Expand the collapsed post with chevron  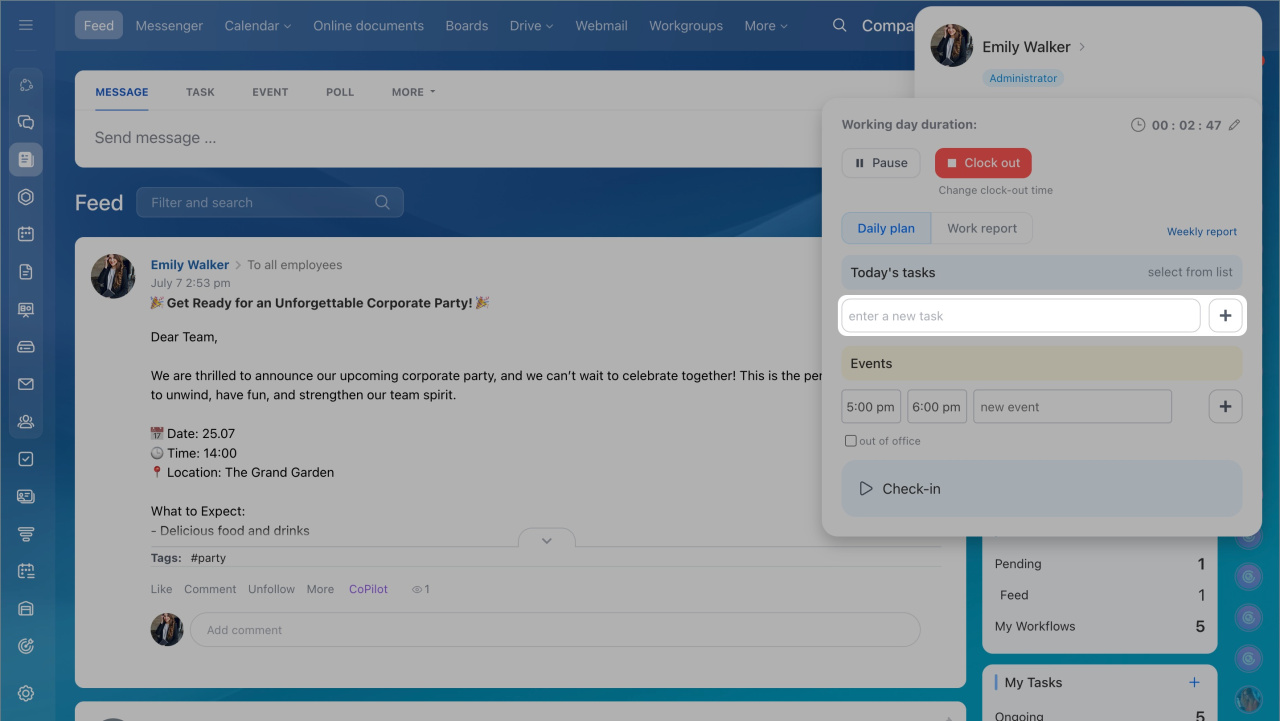pyautogui.click(x=547, y=540)
